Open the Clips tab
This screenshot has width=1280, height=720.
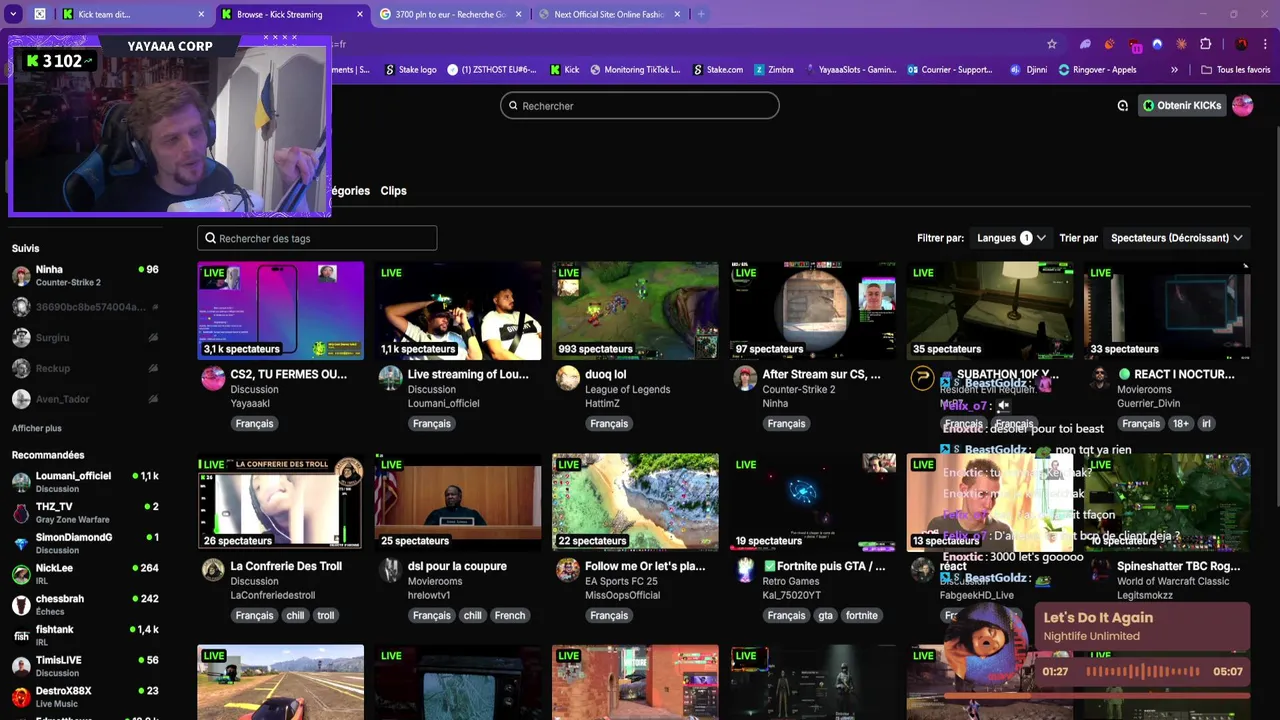[393, 191]
